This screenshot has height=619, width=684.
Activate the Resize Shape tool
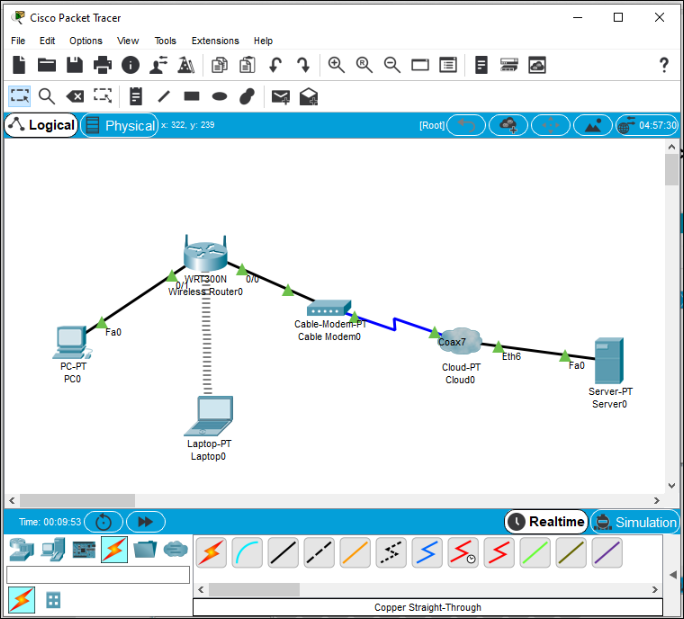(x=103, y=96)
